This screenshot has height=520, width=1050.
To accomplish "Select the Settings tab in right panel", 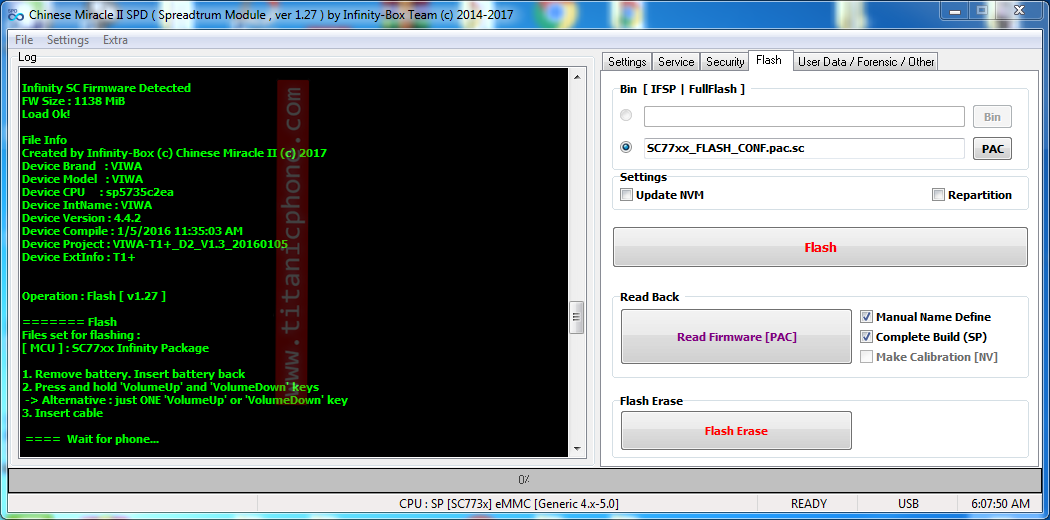I will point(627,62).
